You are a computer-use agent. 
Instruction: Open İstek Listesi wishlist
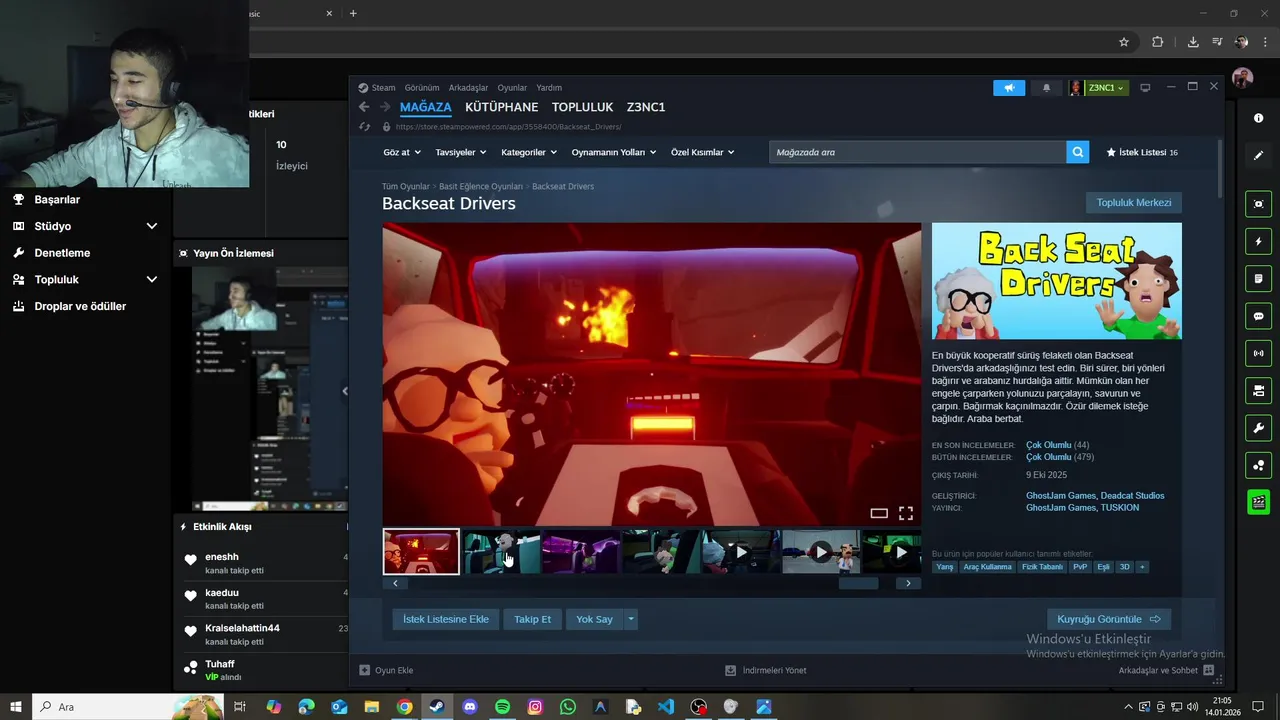point(1141,152)
